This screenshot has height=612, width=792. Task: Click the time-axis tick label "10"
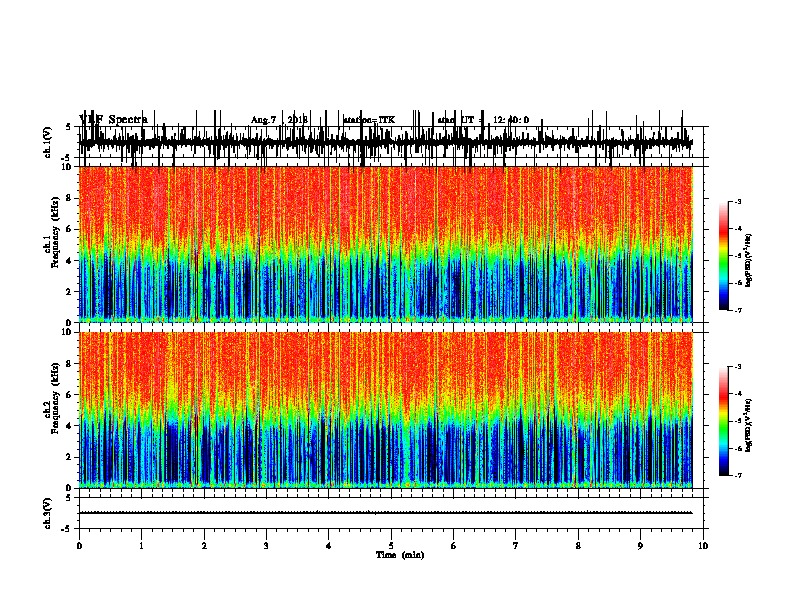703,545
